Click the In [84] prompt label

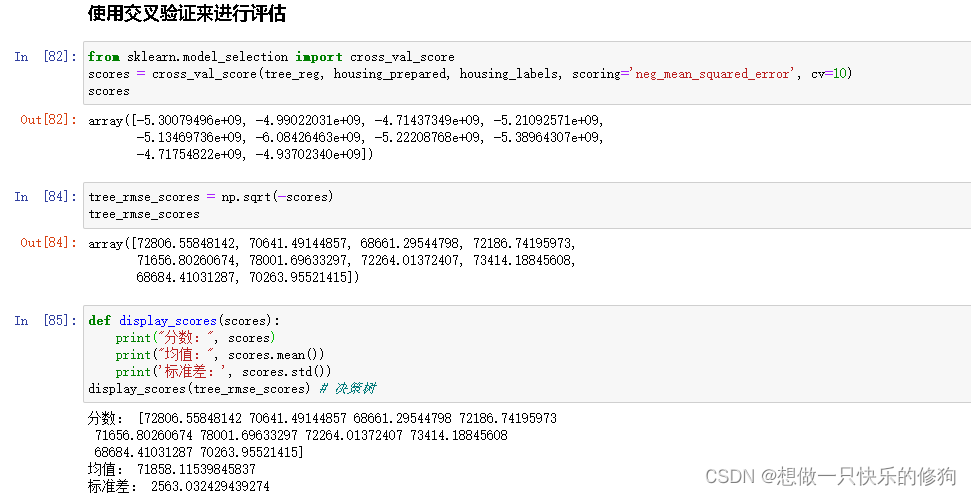pyautogui.click(x=46, y=197)
